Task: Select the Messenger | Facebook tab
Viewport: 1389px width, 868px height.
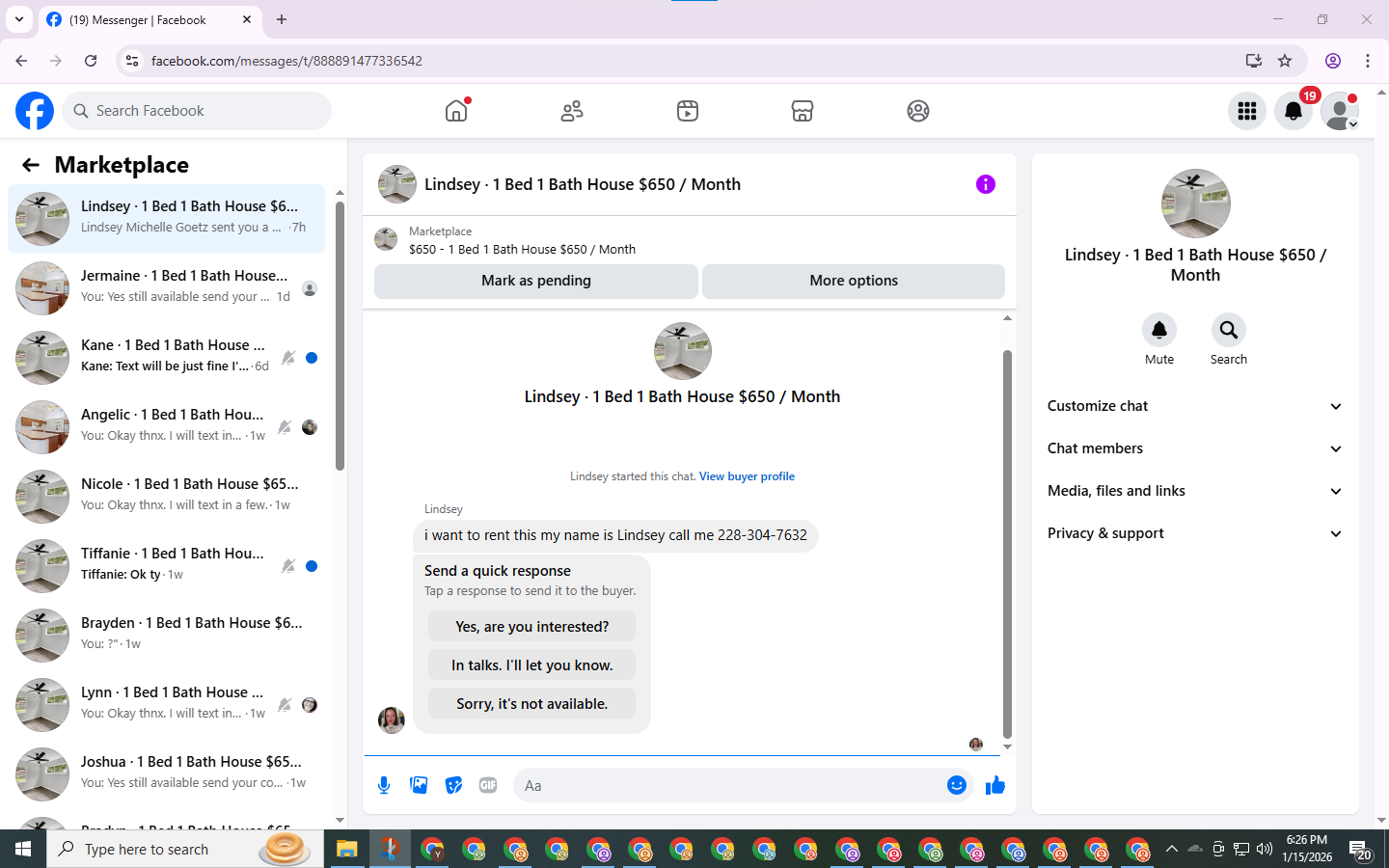Action: [150, 19]
